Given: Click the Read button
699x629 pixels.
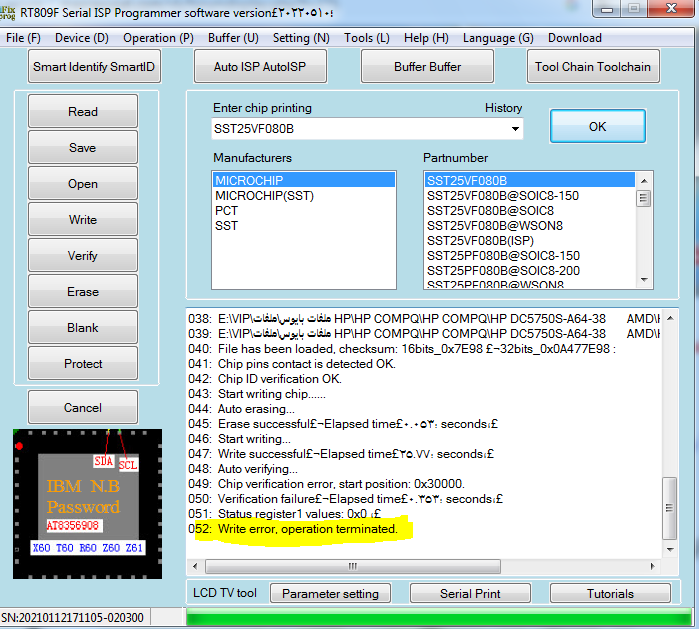Looking at the screenshot, I should tap(83, 111).
